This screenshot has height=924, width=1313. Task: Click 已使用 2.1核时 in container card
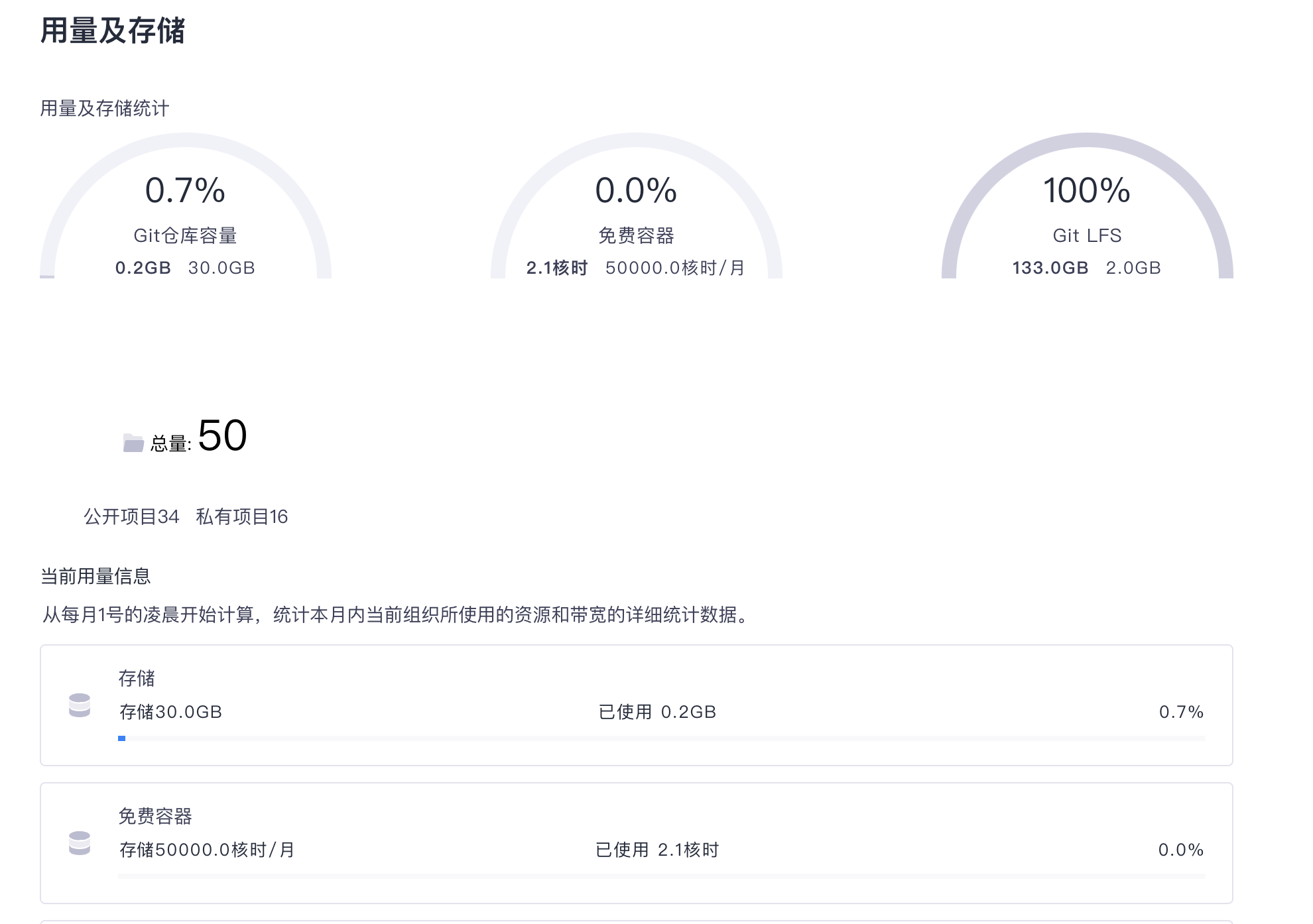[657, 850]
